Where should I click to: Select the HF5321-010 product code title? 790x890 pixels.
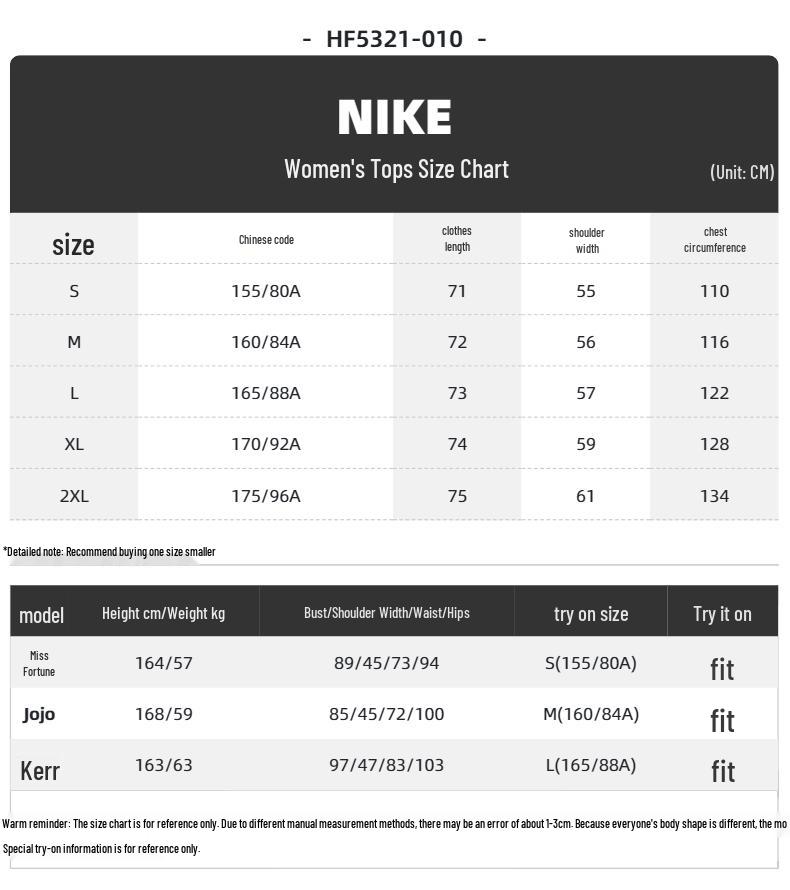(394, 39)
